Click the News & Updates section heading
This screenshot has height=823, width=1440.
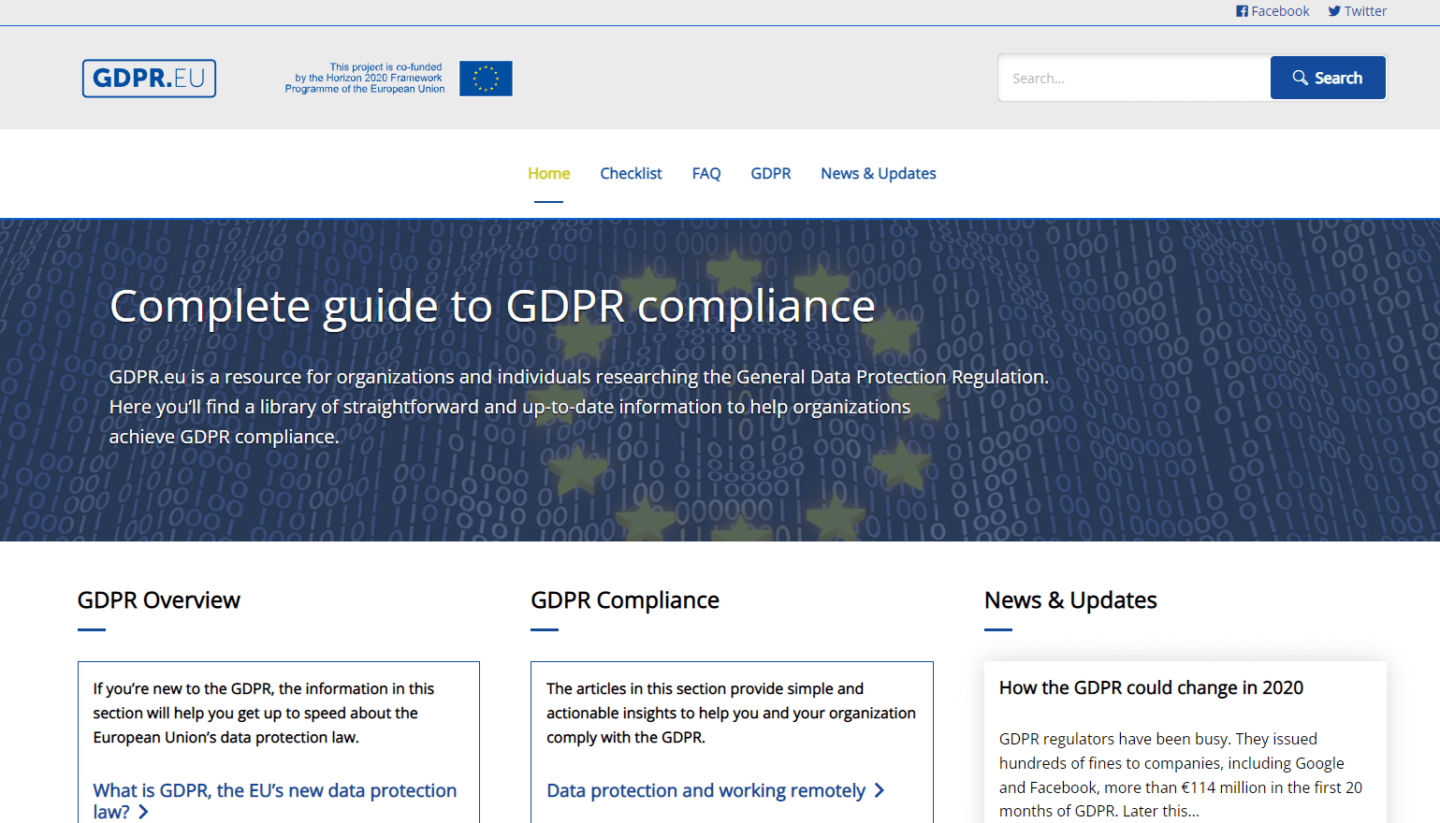[1070, 600]
